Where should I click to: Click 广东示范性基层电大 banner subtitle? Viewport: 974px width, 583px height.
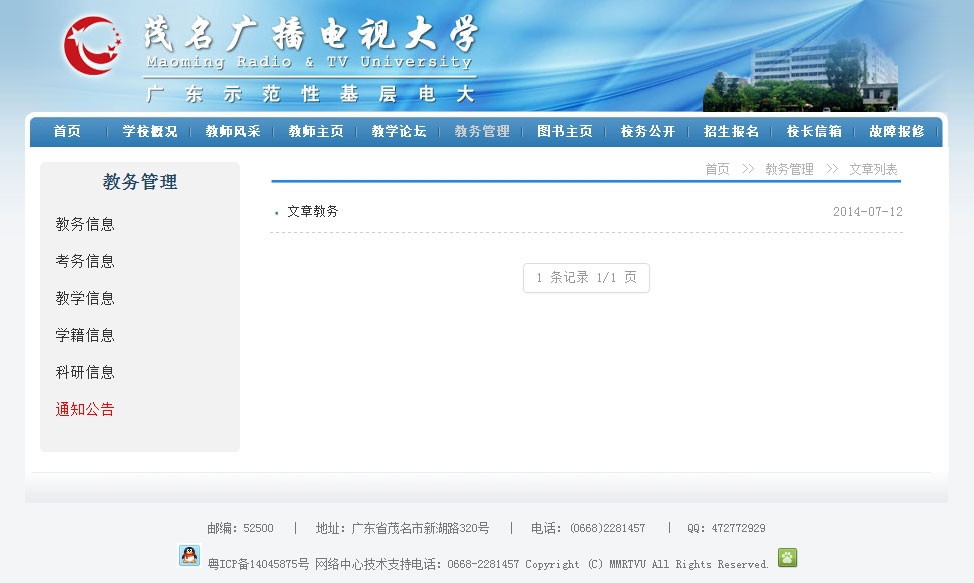(311, 94)
